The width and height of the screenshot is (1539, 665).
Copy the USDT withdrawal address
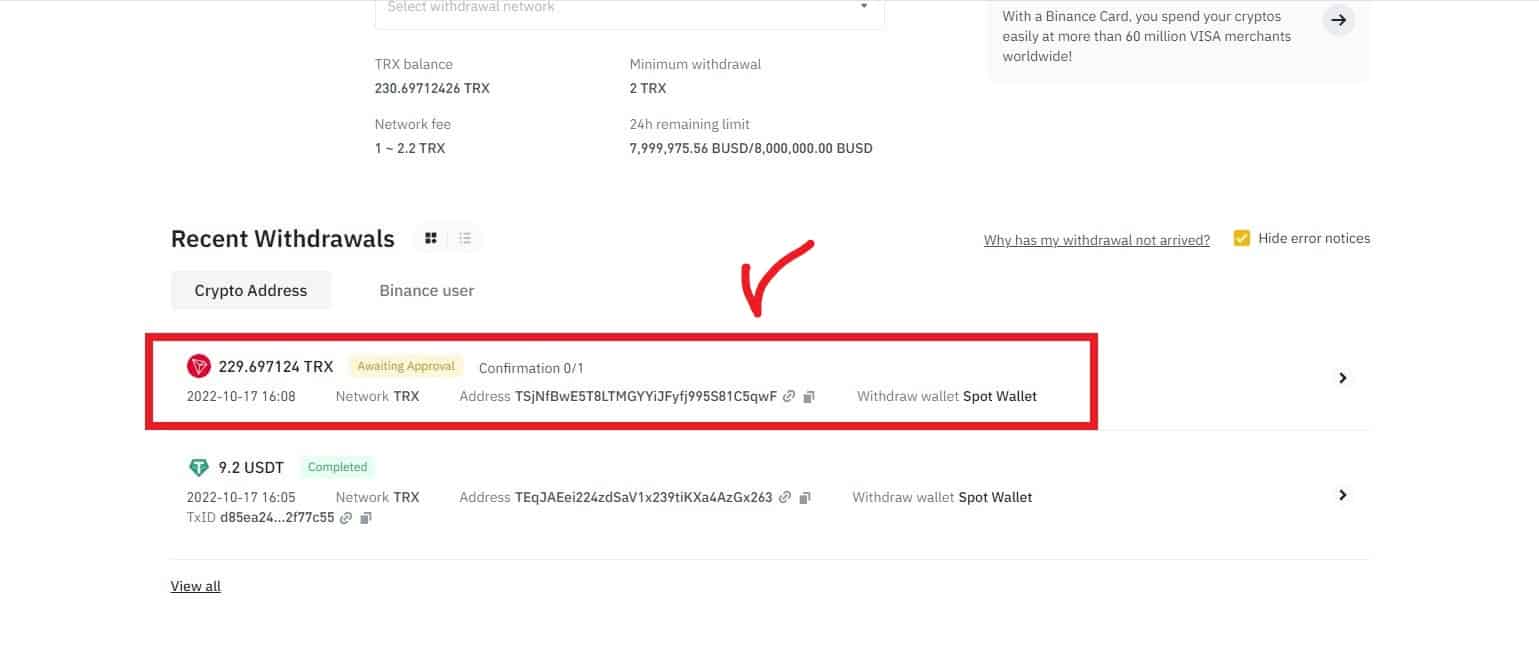click(x=805, y=497)
